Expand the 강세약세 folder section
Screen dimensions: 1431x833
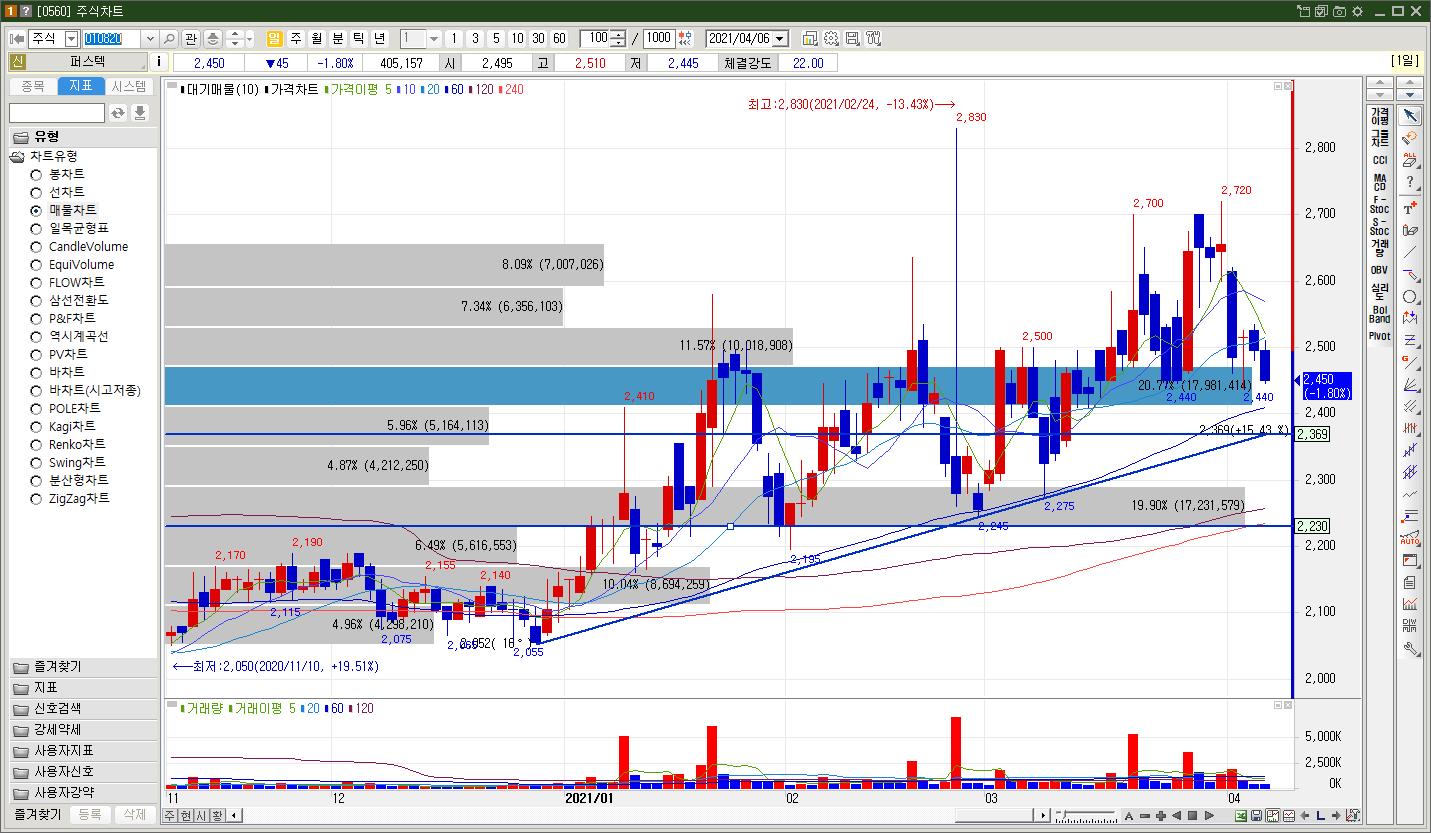point(83,730)
